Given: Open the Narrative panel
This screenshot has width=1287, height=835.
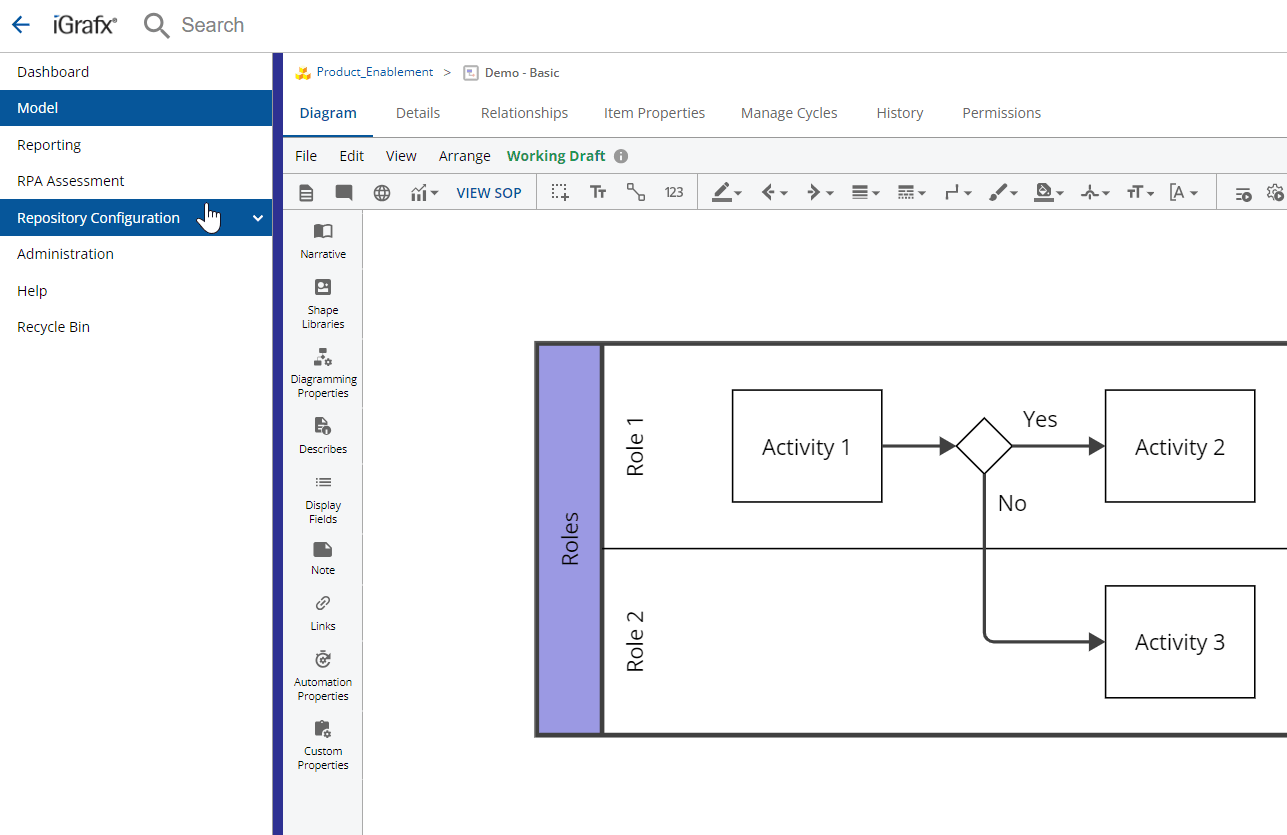Looking at the screenshot, I should [323, 241].
